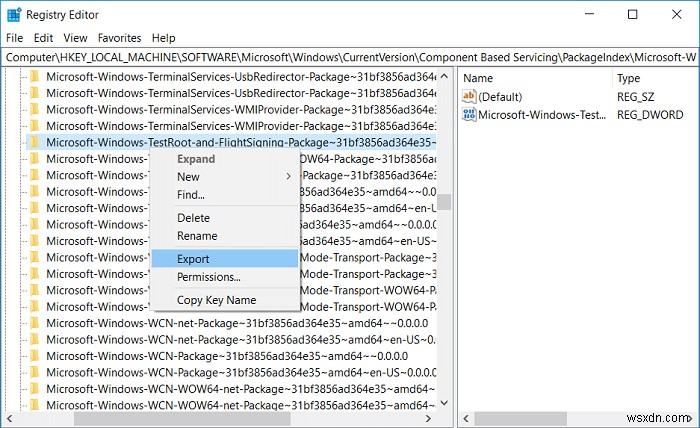The height and width of the screenshot is (428, 700).
Task: Select WCN-Package amd64~en-US key
Action: pyautogui.click(x=241, y=372)
